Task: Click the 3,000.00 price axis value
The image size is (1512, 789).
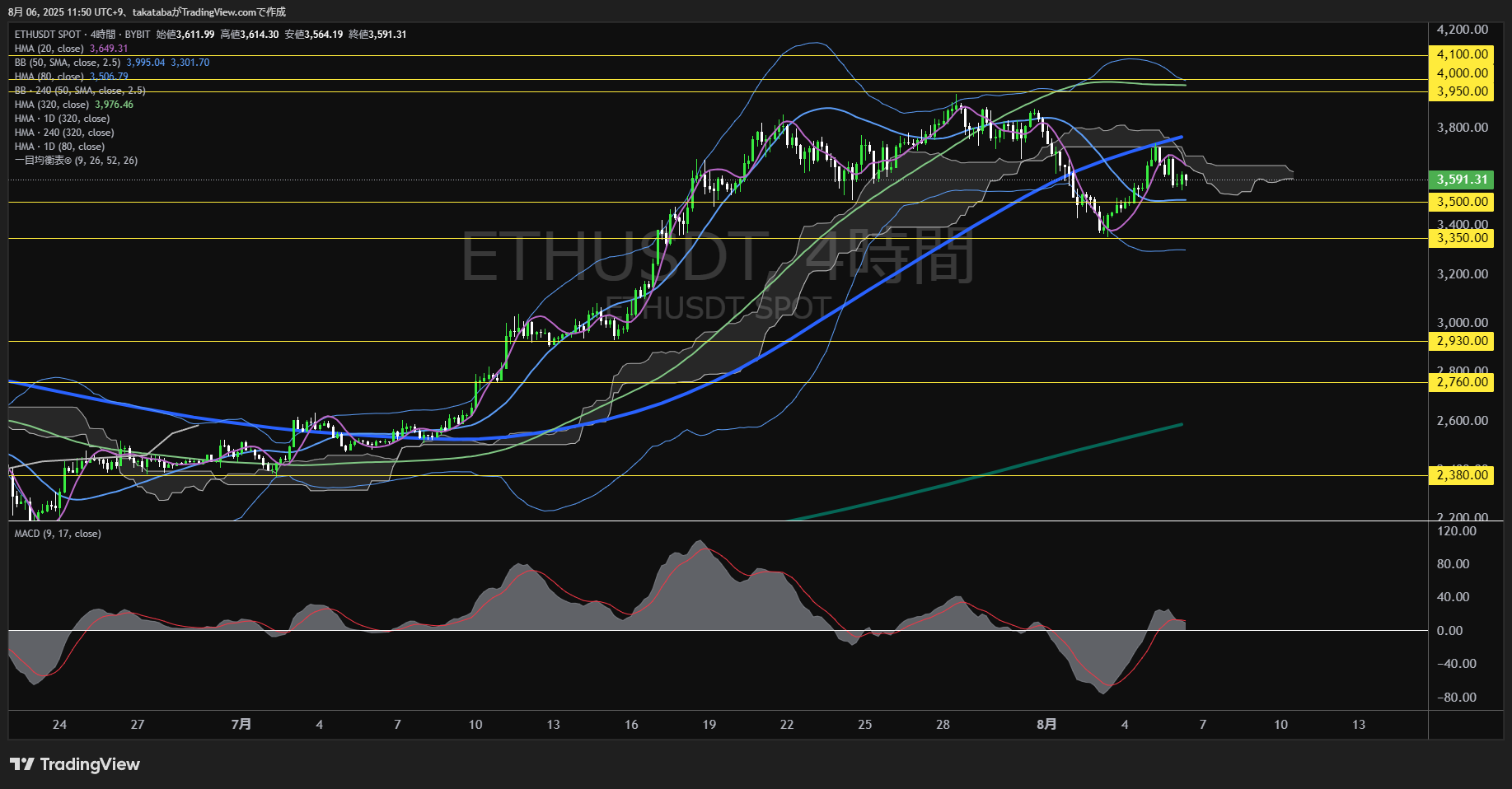Action: pos(1463,323)
